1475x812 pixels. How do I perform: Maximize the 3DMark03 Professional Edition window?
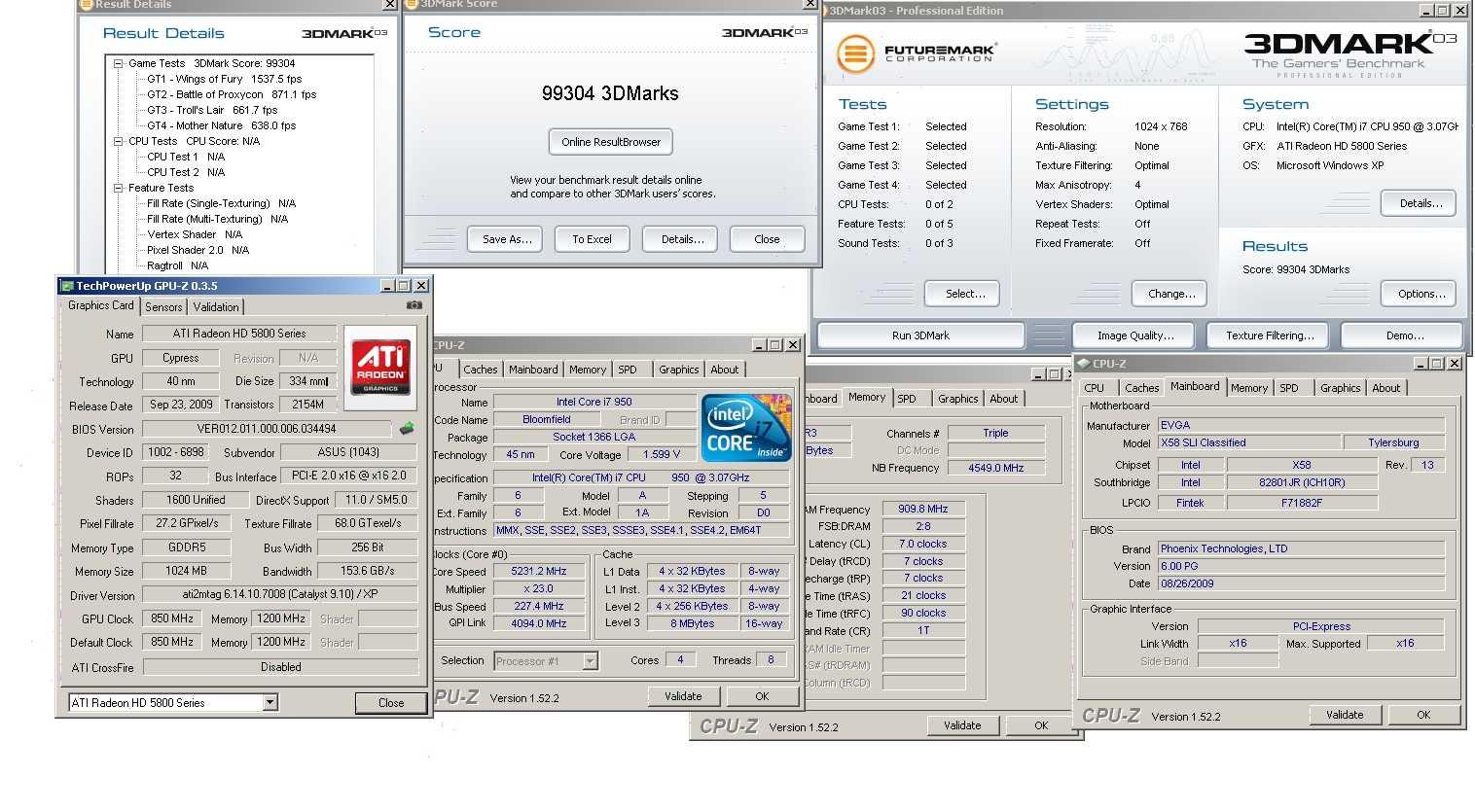point(1443,11)
